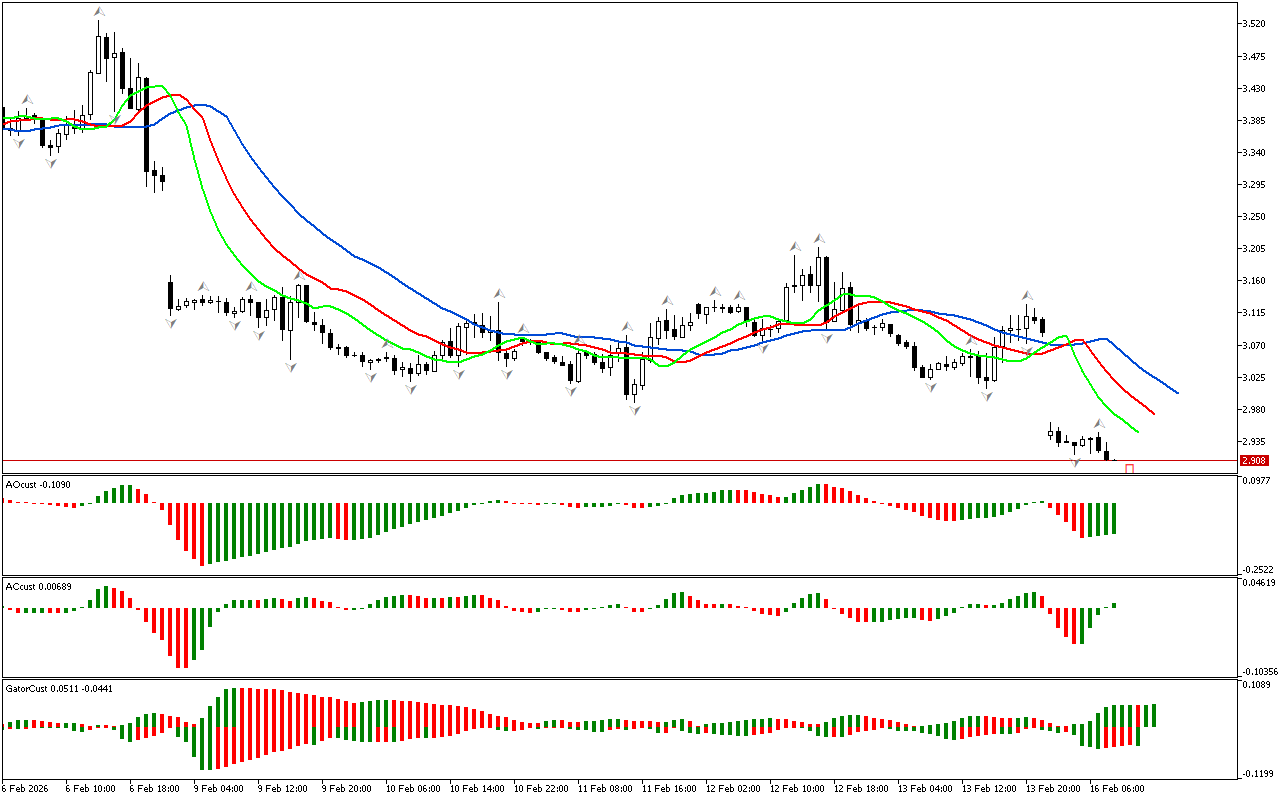The width and height of the screenshot is (1280, 800).
Task: Click the right end of the blue Alligator line
Action: coord(1177,392)
